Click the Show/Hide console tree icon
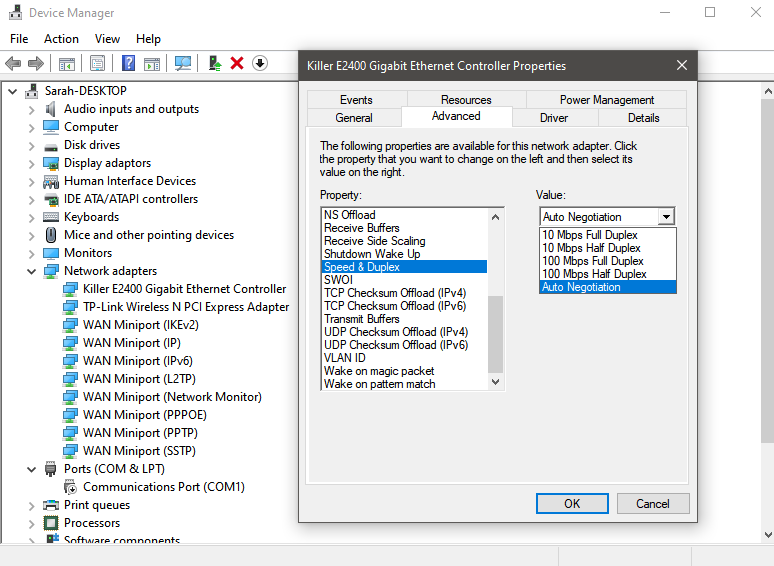Screen dimensions: 774x566 pyautogui.click(x=66, y=63)
